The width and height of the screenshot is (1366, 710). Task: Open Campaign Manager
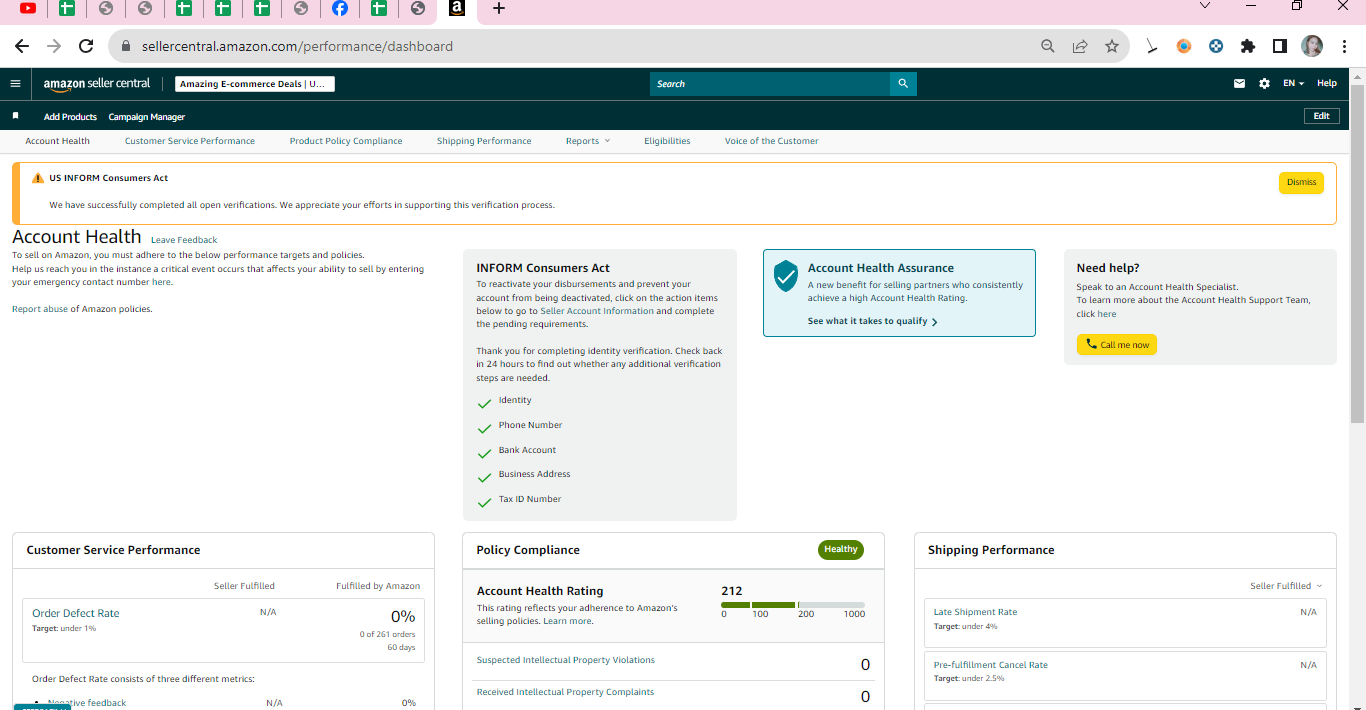147,117
